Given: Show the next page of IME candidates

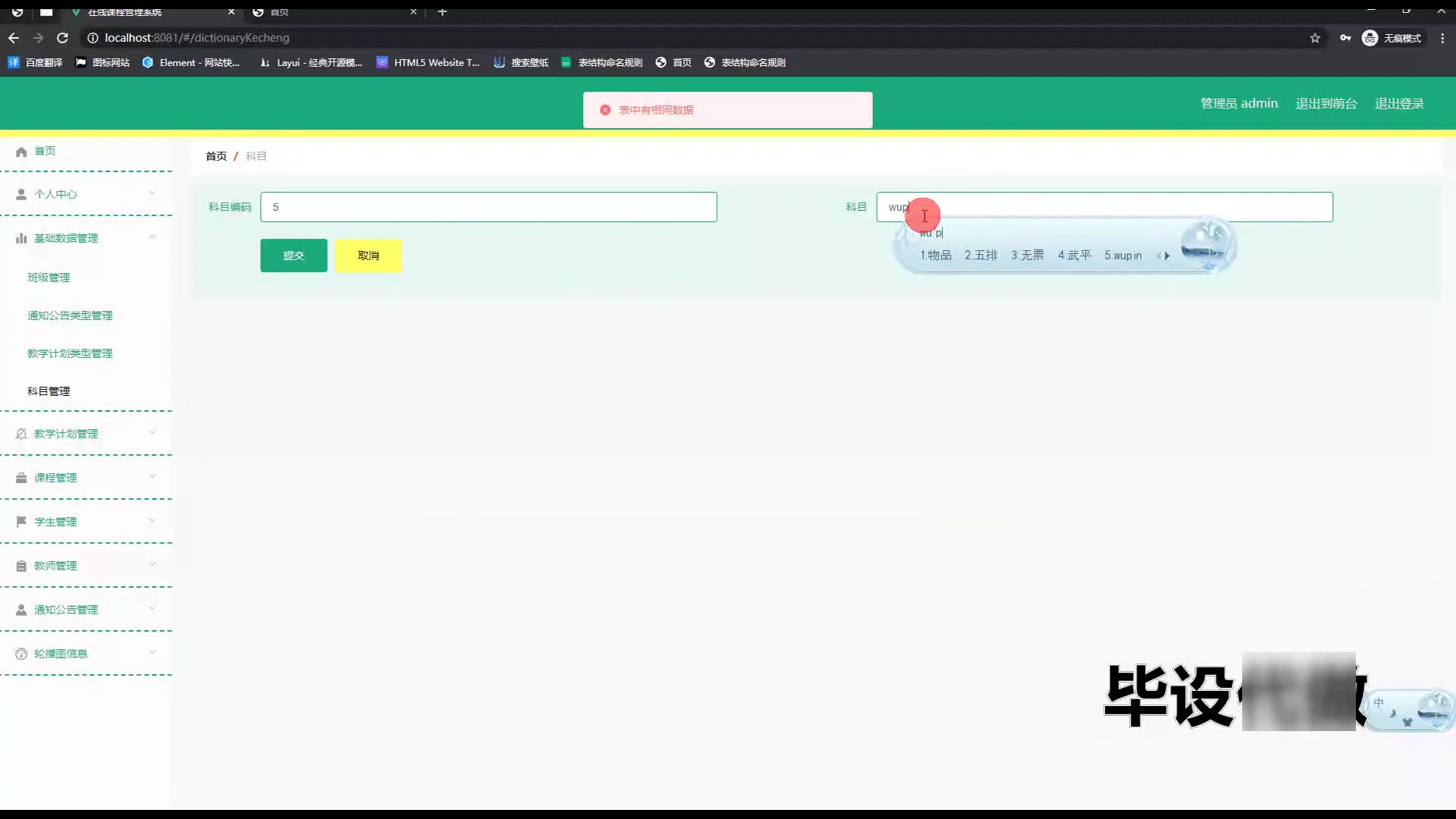Looking at the screenshot, I should (x=1167, y=256).
